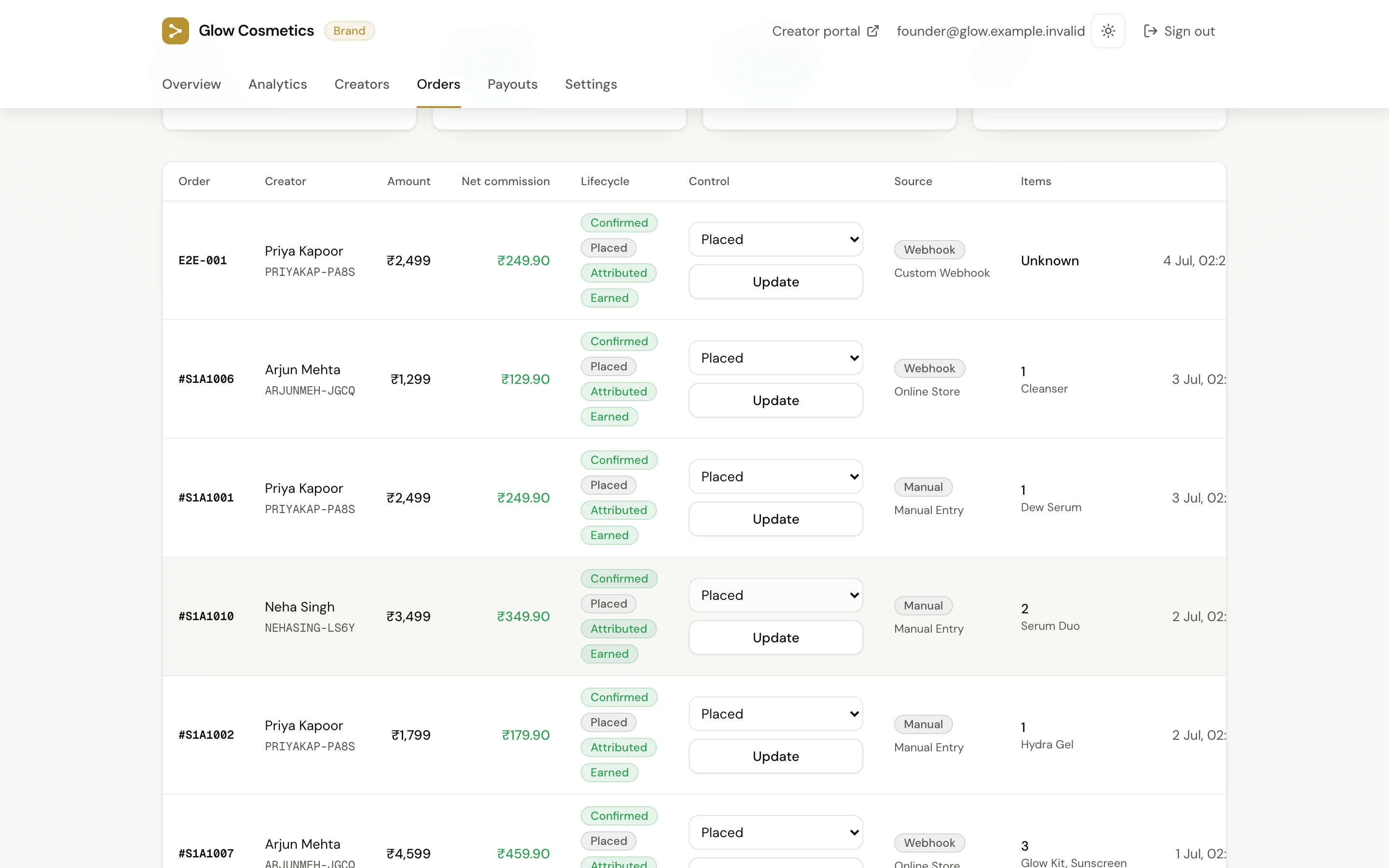Click the Net commission column header
Image resolution: width=1389 pixels, height=868 pixels.
(505, 181)
